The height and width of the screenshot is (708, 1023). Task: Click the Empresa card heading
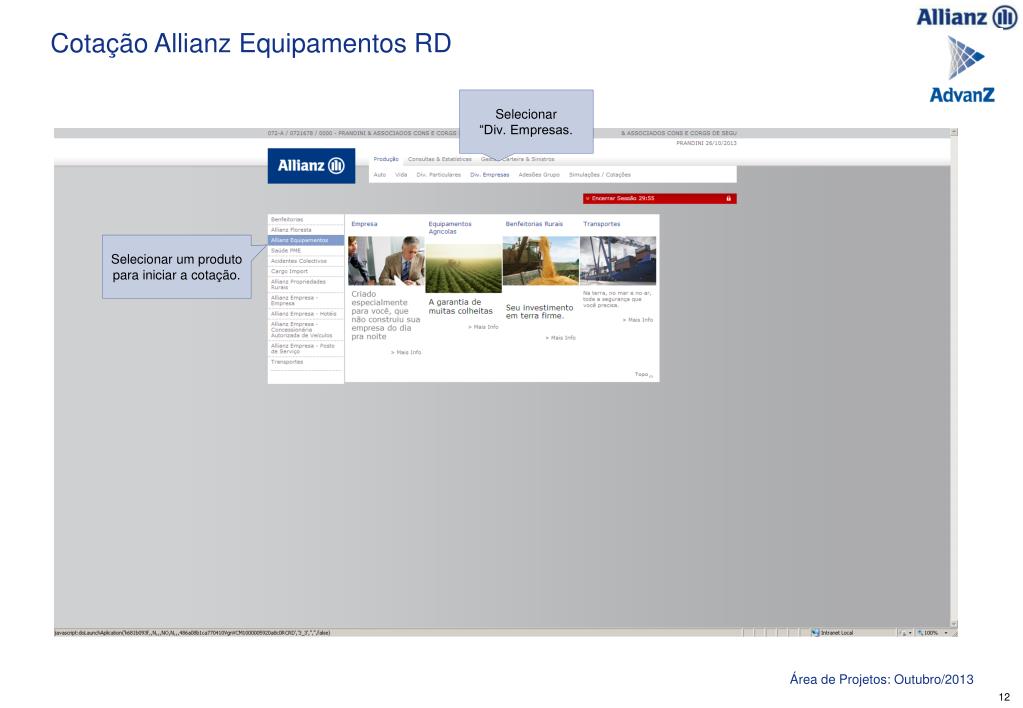(364, 224)
